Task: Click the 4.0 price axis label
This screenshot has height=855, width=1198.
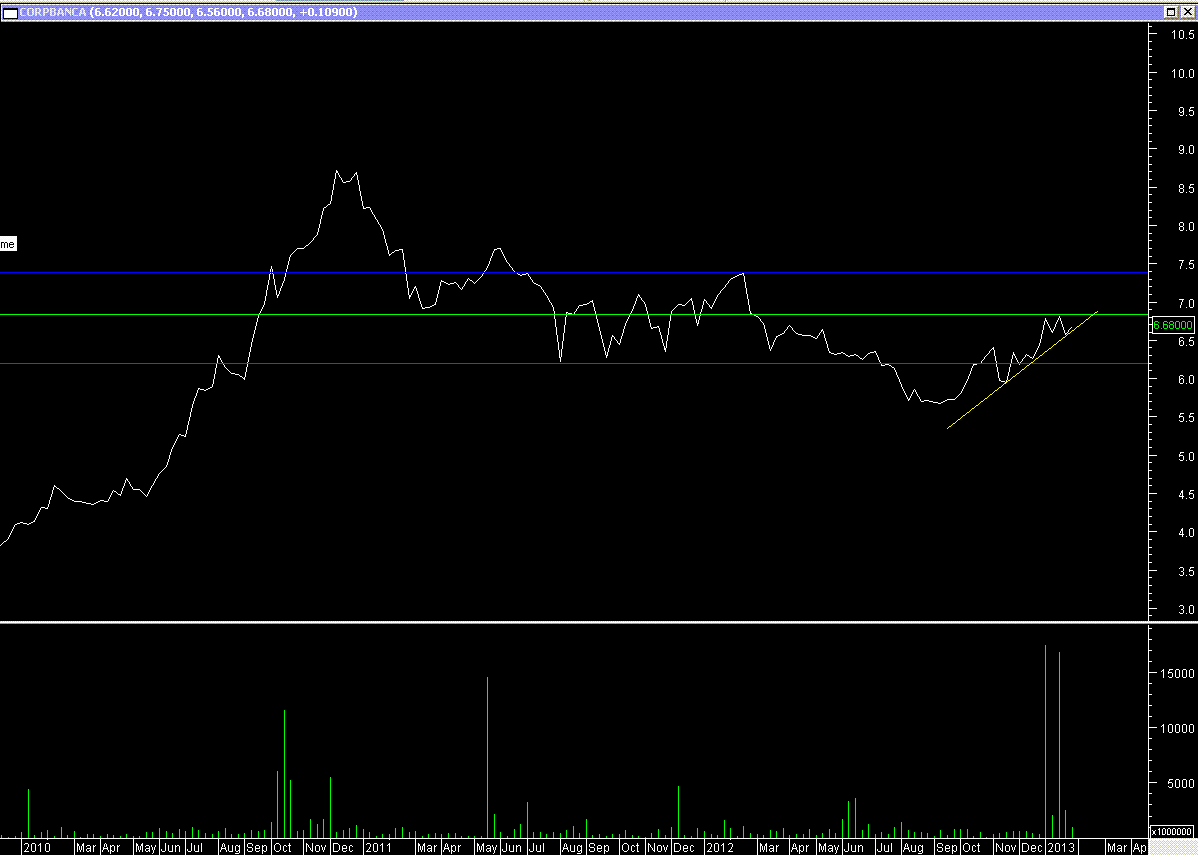Action: 1186,533
